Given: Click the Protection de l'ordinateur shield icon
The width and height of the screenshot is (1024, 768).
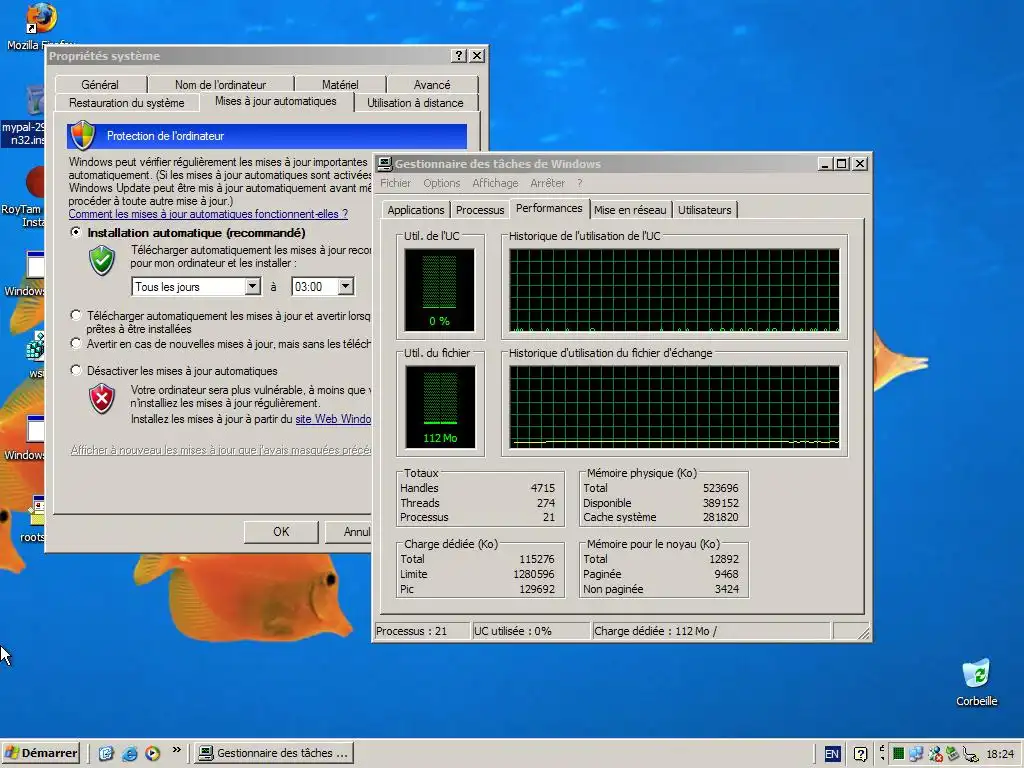Looking at the screenshot, I should (x=83, y=135).
